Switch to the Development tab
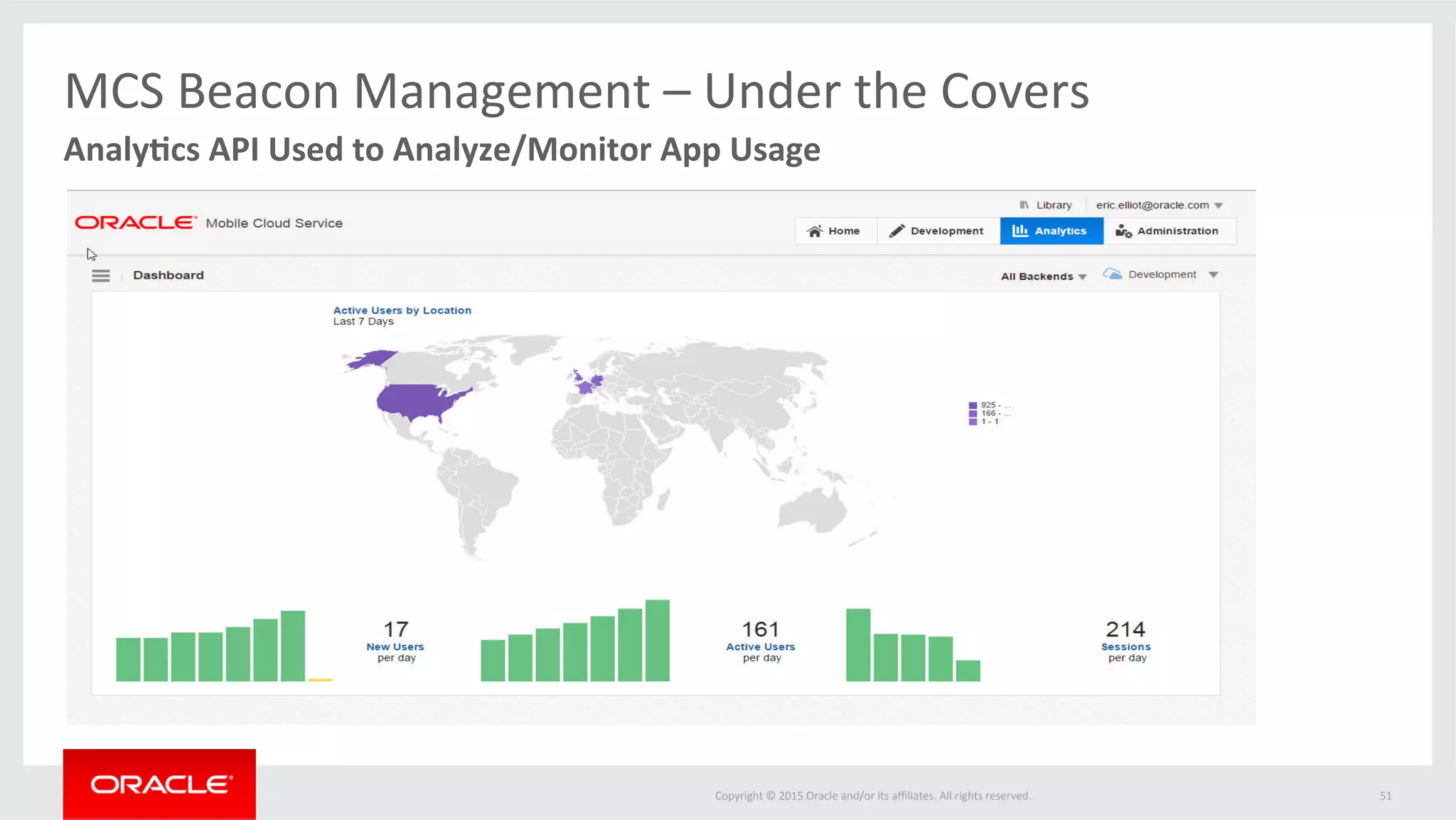 tap(938, 231)
